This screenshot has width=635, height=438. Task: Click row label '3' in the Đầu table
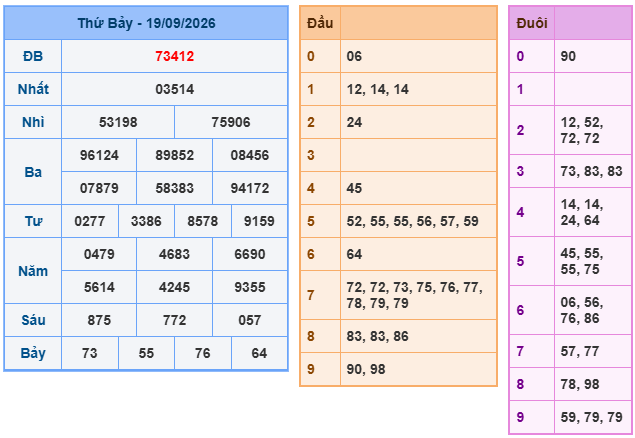pos(311,155)
